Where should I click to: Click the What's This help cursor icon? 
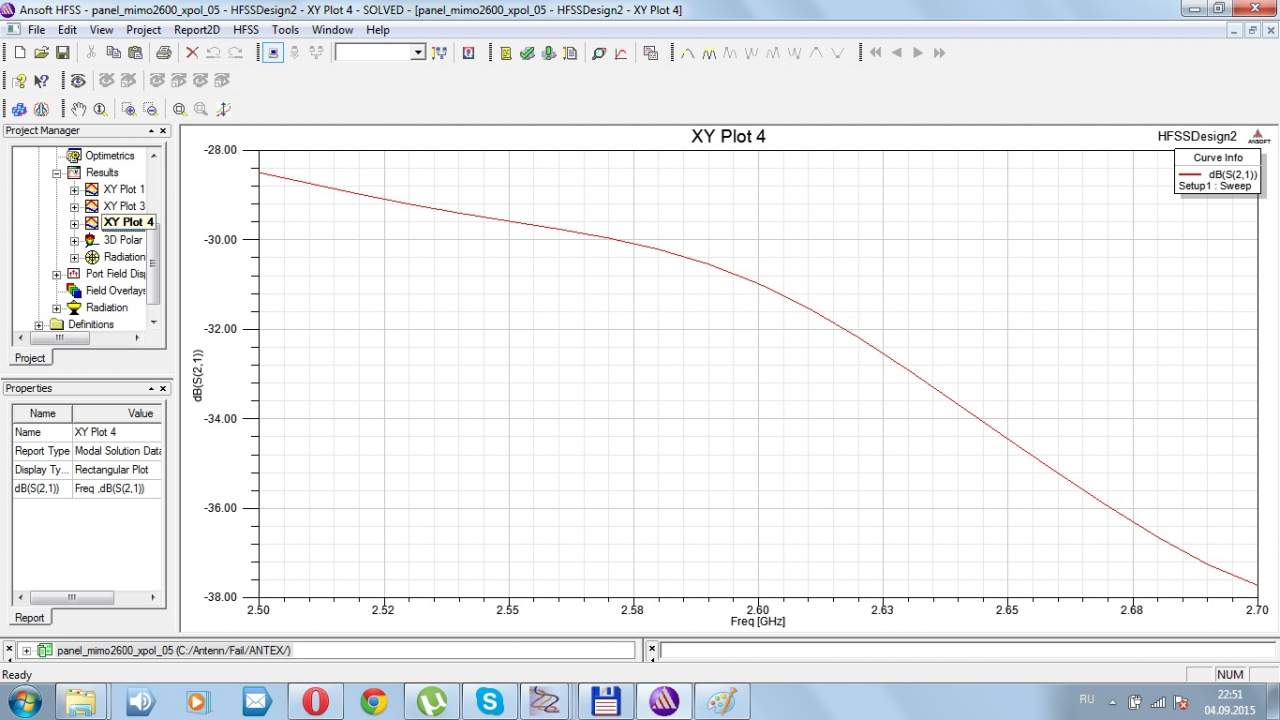[x=41, y=81]
